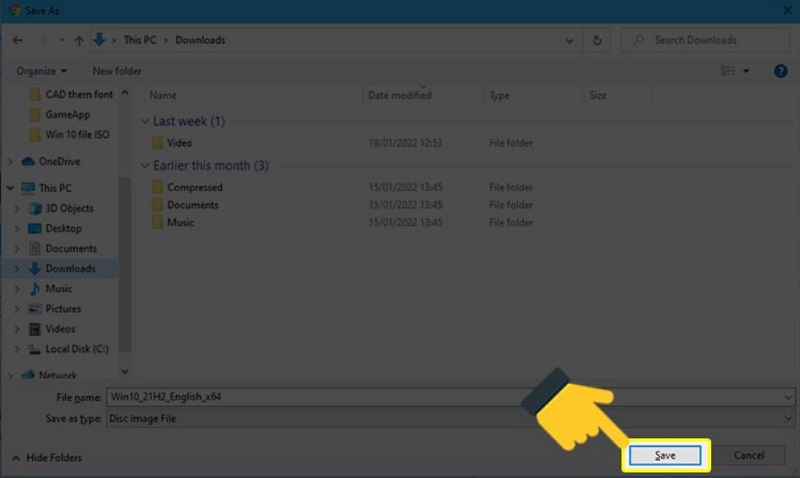Click navigation pane scroll up arrow
This screenshot has width=800, height=478.
point(125,93)
